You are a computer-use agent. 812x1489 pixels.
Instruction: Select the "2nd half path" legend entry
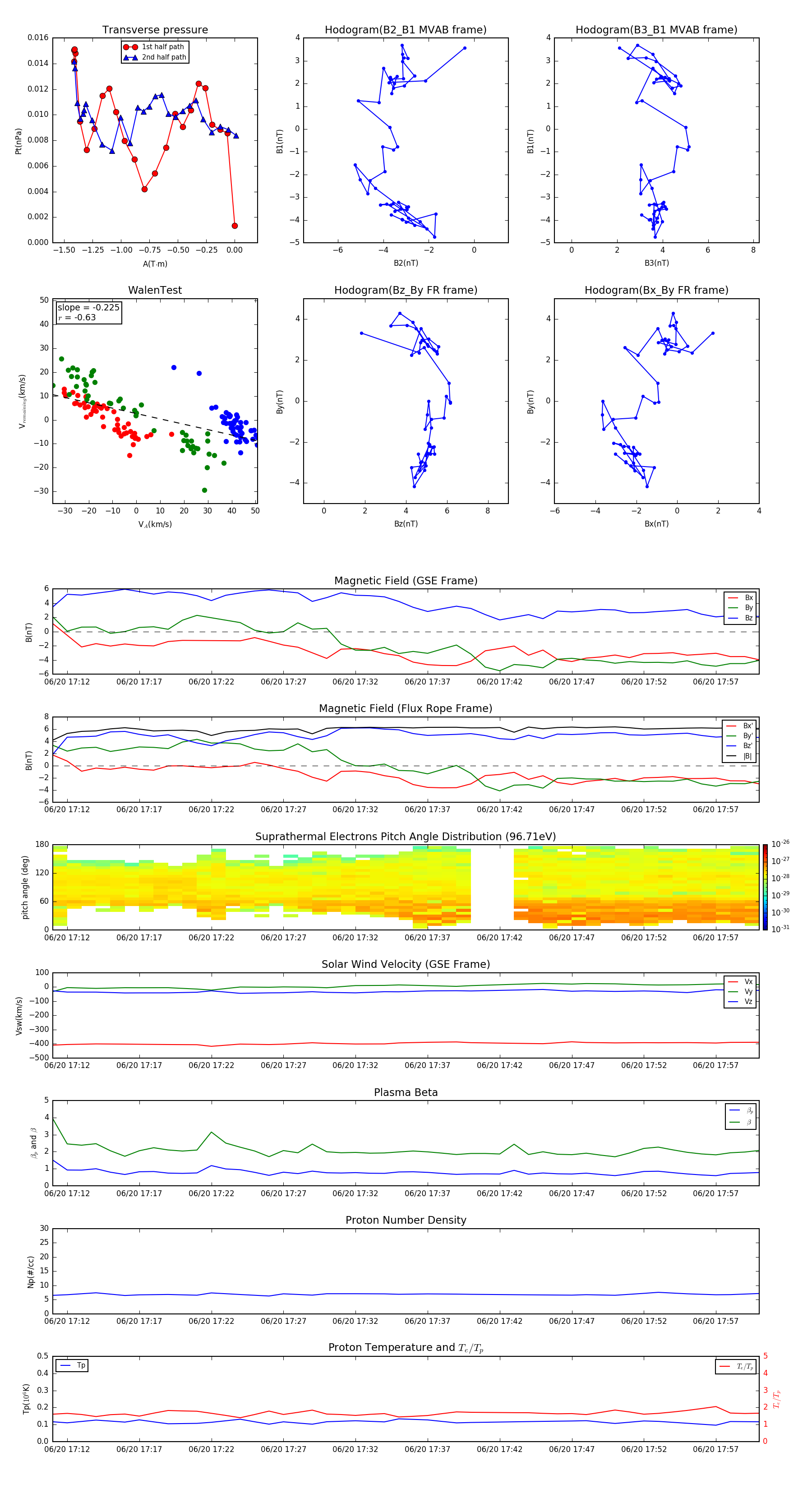click(155, 57)
